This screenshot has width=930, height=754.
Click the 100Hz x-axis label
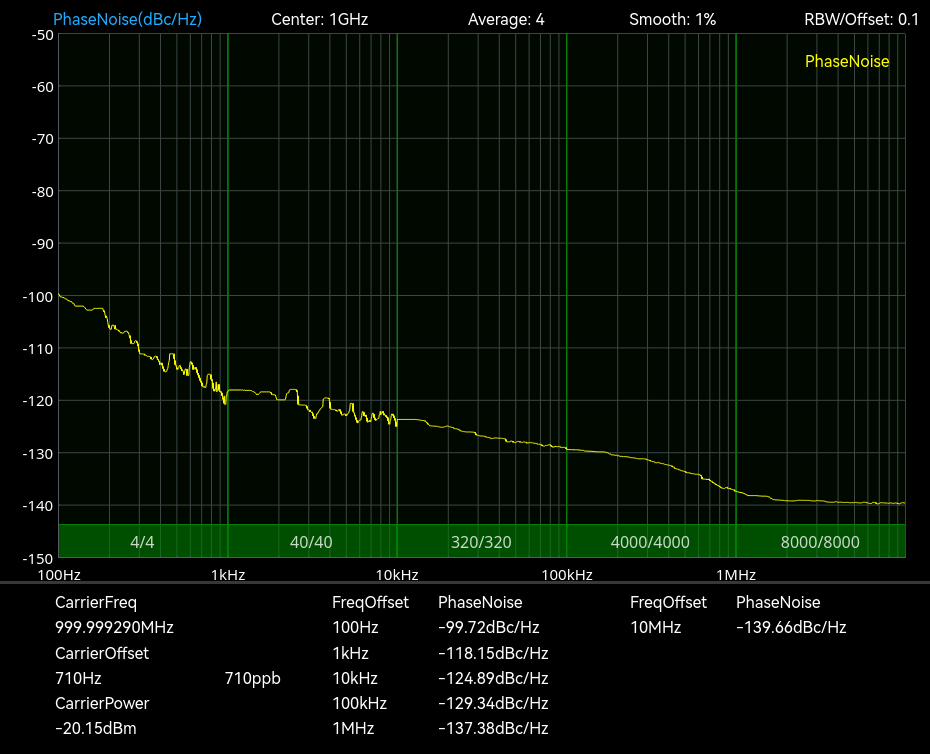point(59,575)
